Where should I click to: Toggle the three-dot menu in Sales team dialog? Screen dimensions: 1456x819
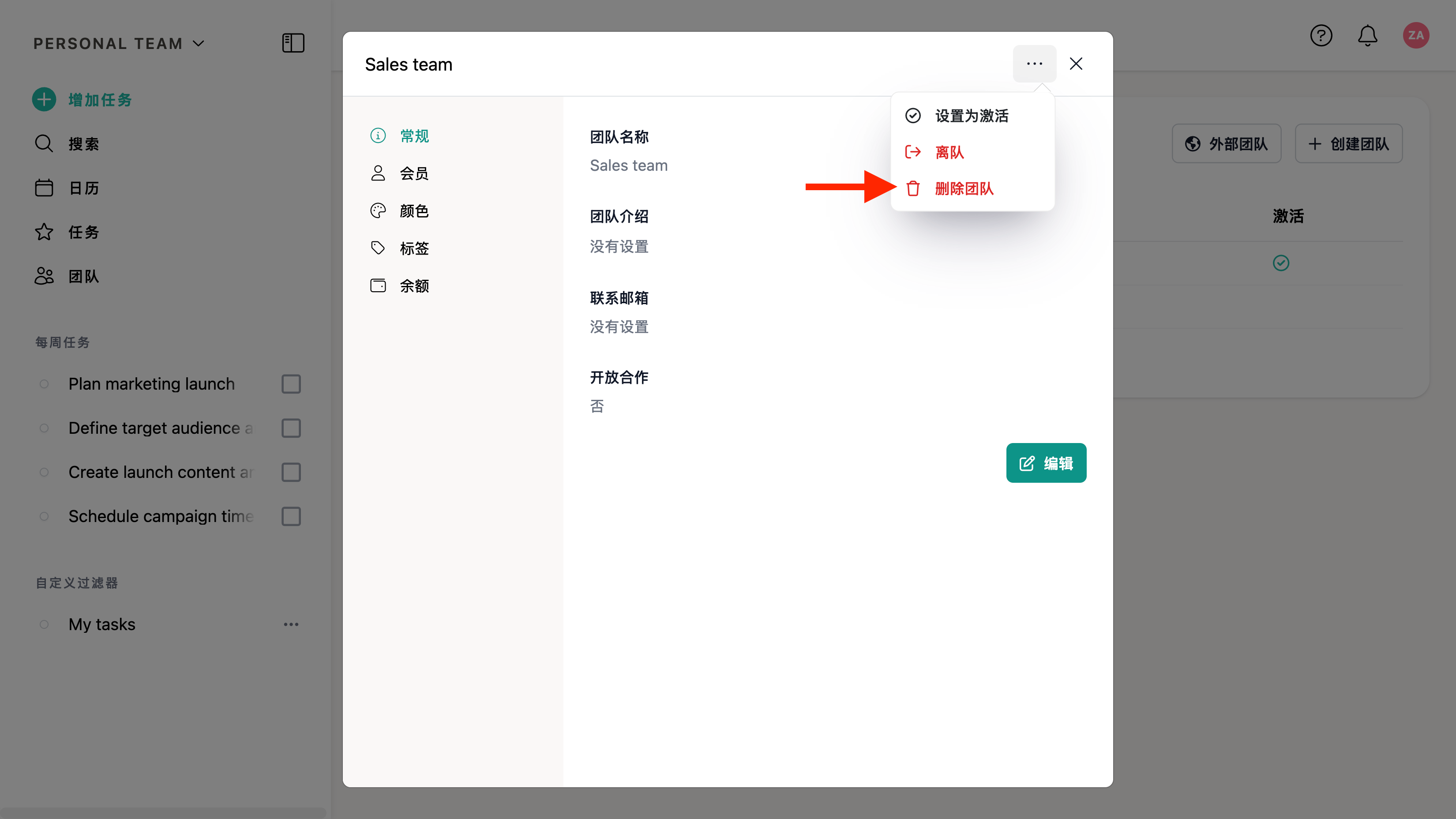point(1034,64)
